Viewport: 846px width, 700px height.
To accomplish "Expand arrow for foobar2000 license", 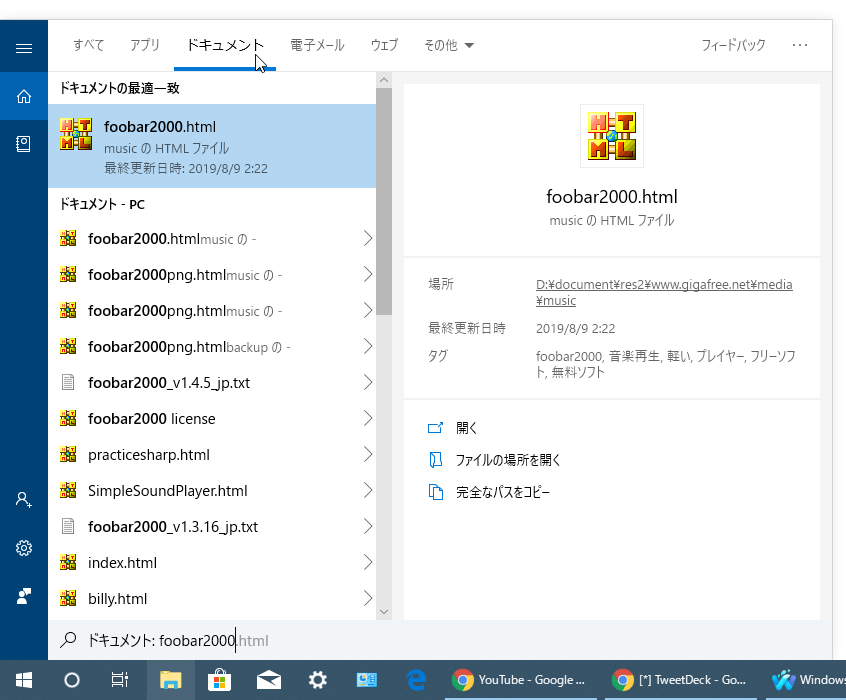I will tap(367, 418).
